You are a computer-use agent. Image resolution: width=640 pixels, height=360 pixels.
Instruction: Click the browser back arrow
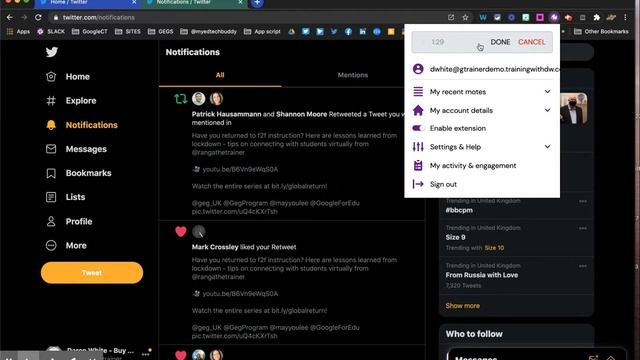10,18
